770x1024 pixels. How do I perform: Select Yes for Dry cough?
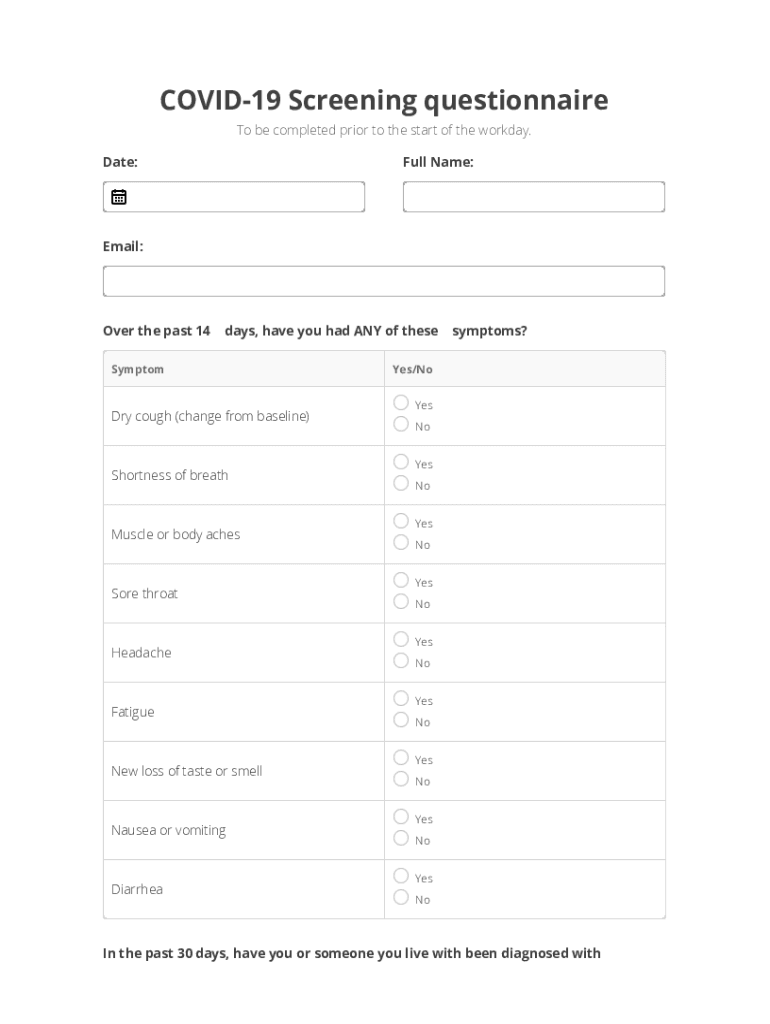pos(401,403)
